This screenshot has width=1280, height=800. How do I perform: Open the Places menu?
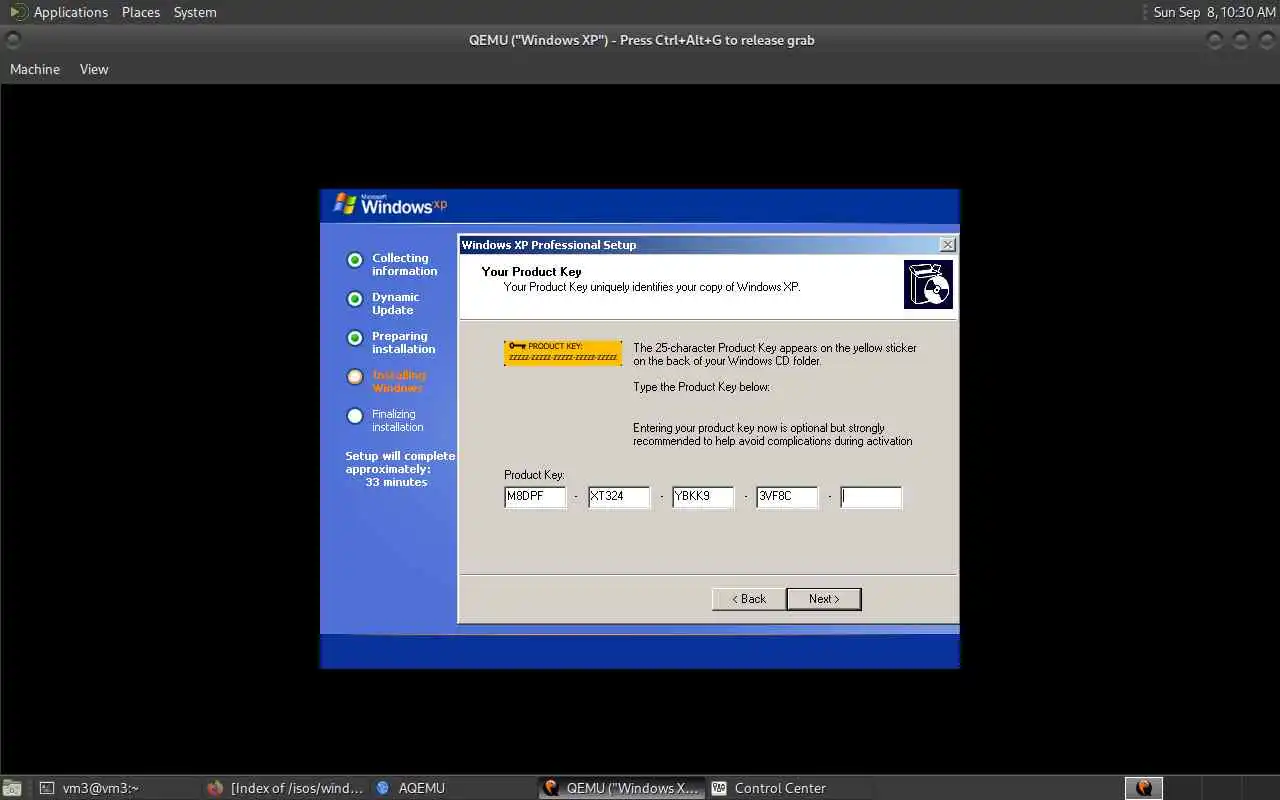pyautogui.click(x=141, y=12)
